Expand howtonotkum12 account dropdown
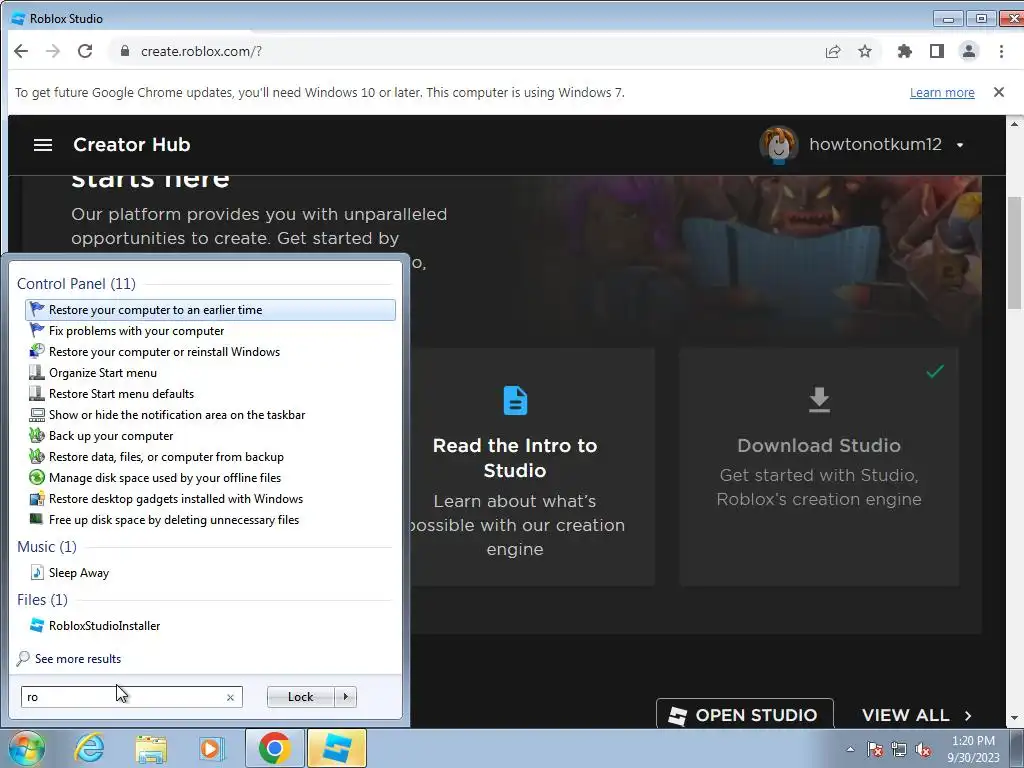Screen dimensions: 1024x768 [x=960, y=145]
